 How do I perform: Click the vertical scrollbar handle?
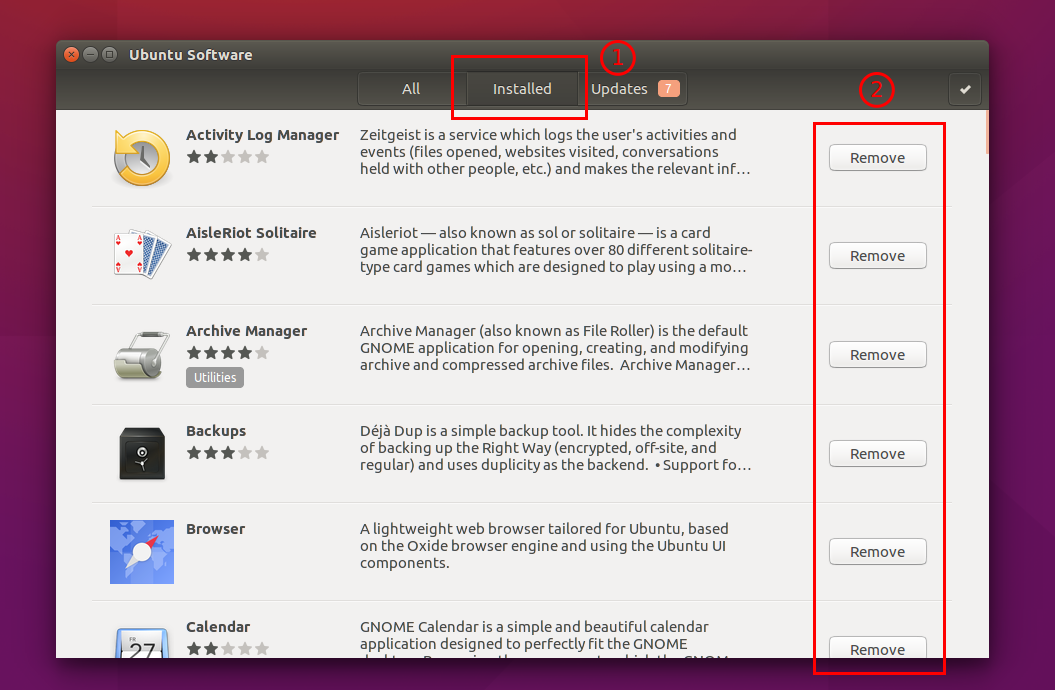tap(986, 132)
